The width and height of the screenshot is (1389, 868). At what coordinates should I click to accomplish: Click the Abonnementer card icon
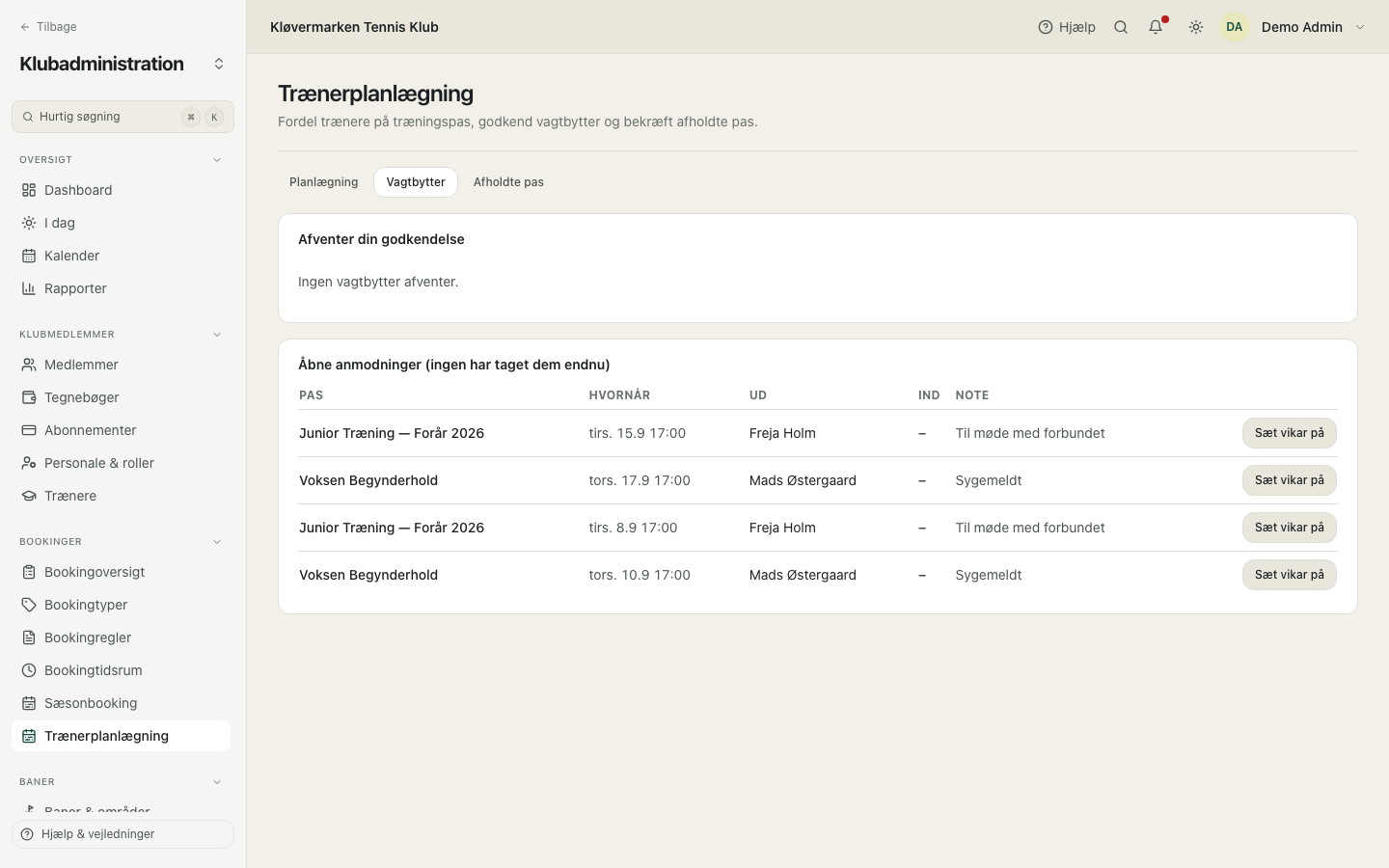(x=29, y=430)
